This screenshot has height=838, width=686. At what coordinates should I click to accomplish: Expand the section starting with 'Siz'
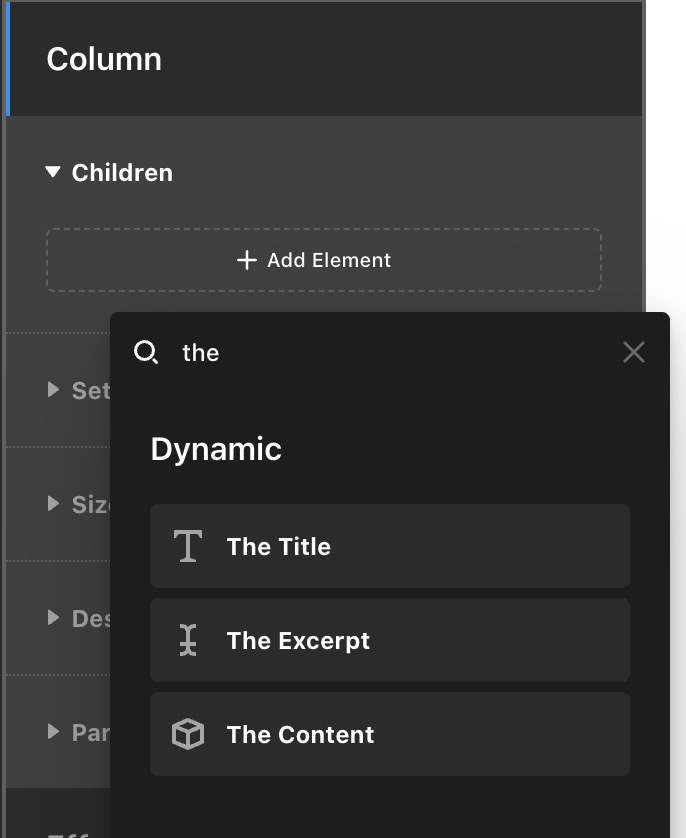click(54, 504)
